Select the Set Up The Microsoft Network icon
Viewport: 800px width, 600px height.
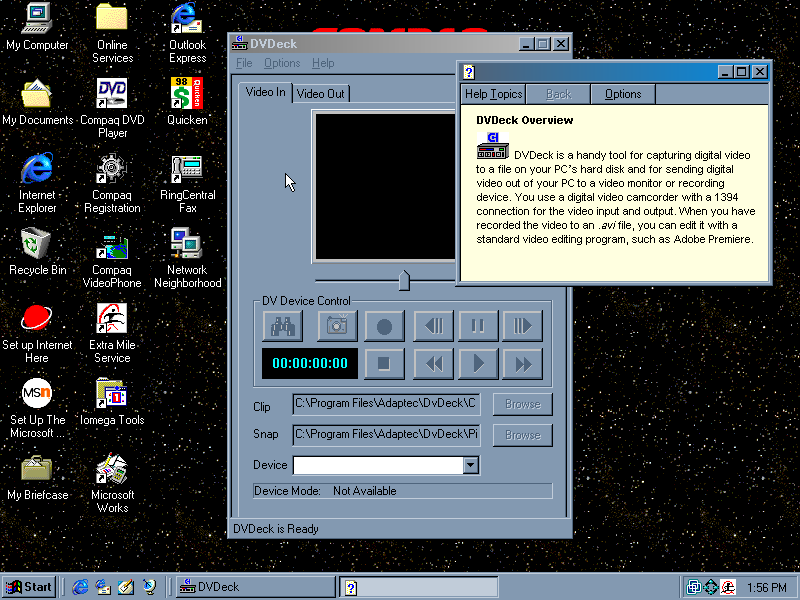pos(37,408)
